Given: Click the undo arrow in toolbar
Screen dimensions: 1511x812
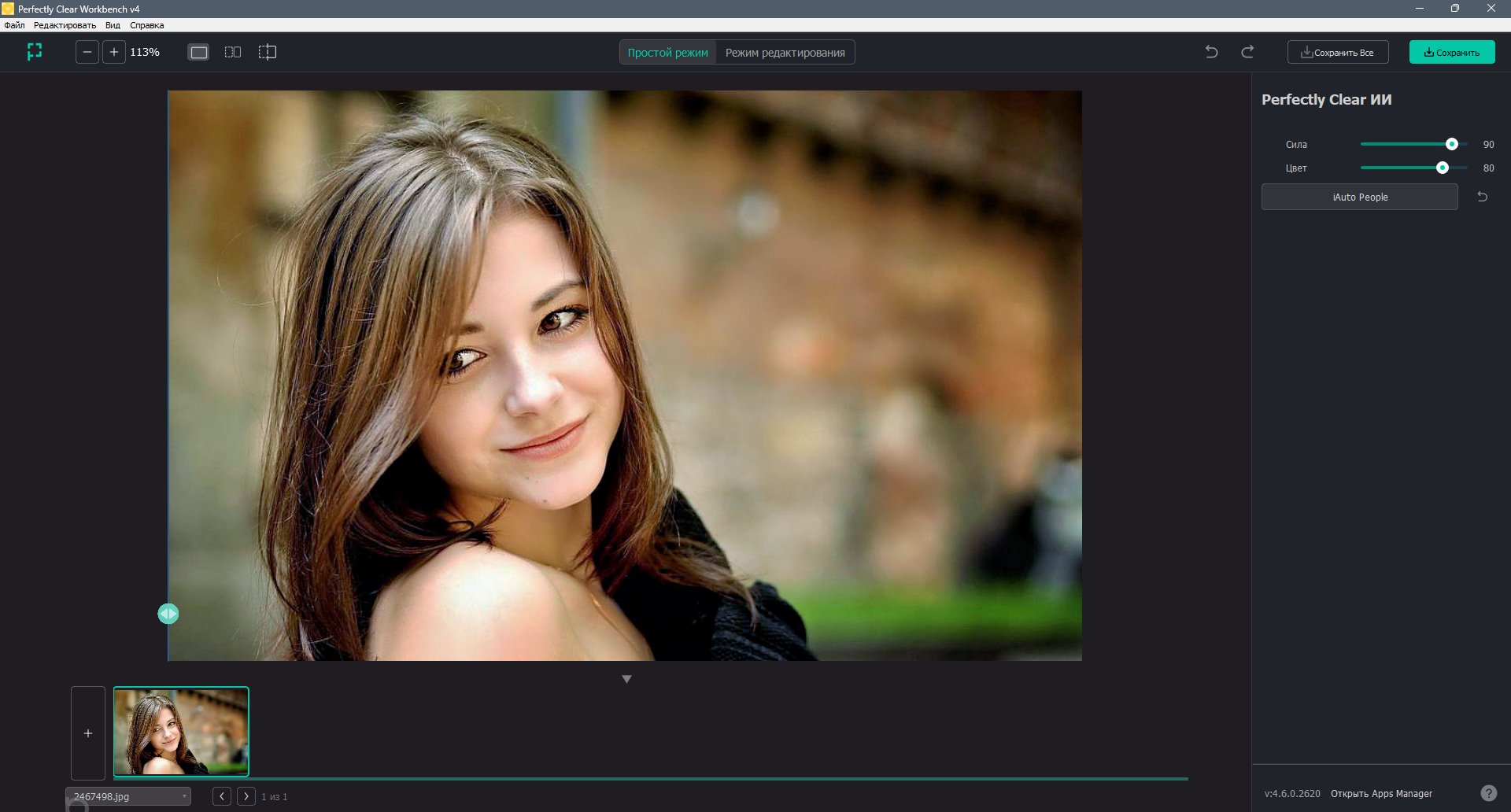Looking at the screenshot, I should click(1212, 52).
